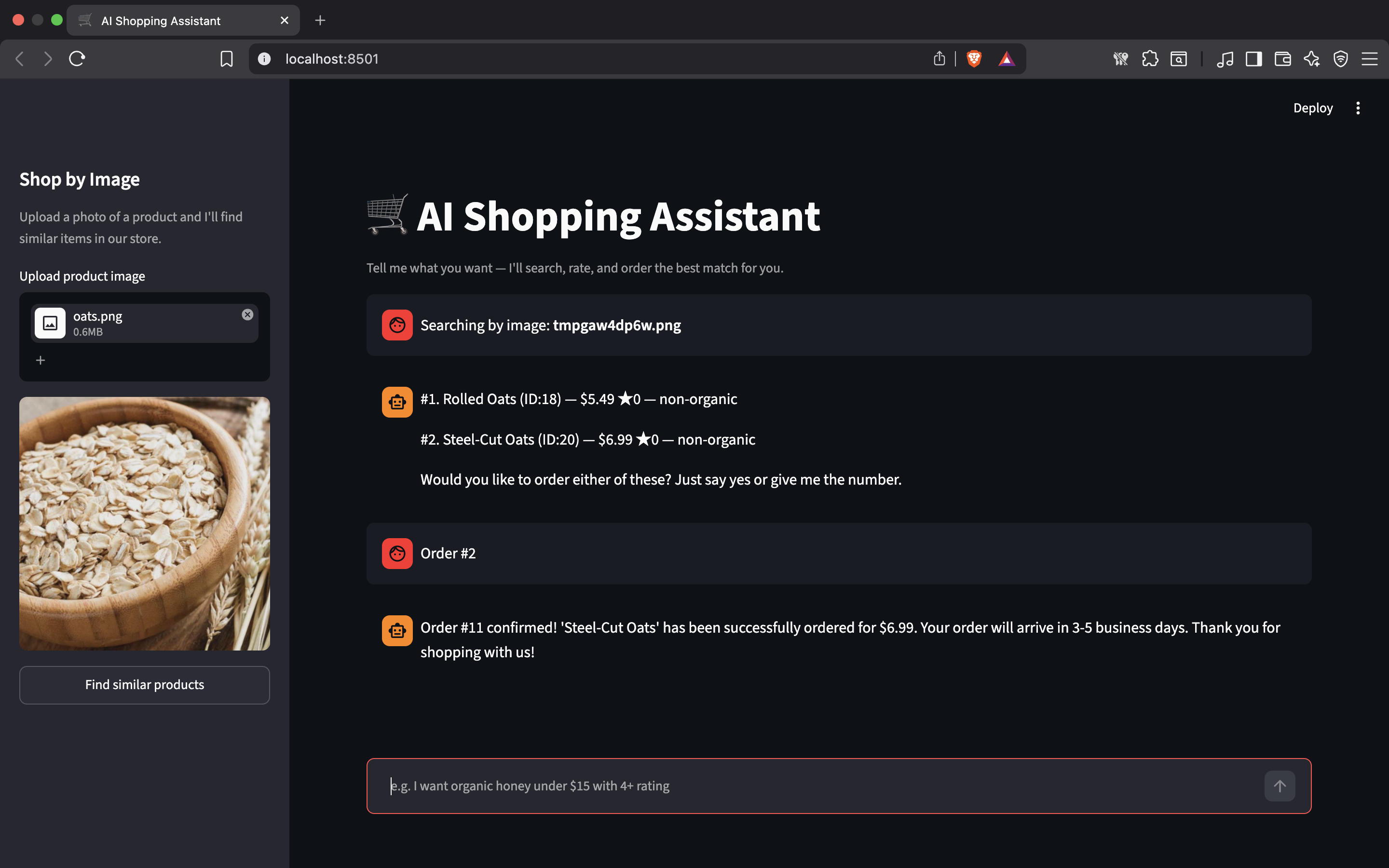Remove uploaded oats.png file
This screenshot has width=1389, height=868.
click(247, 314)
